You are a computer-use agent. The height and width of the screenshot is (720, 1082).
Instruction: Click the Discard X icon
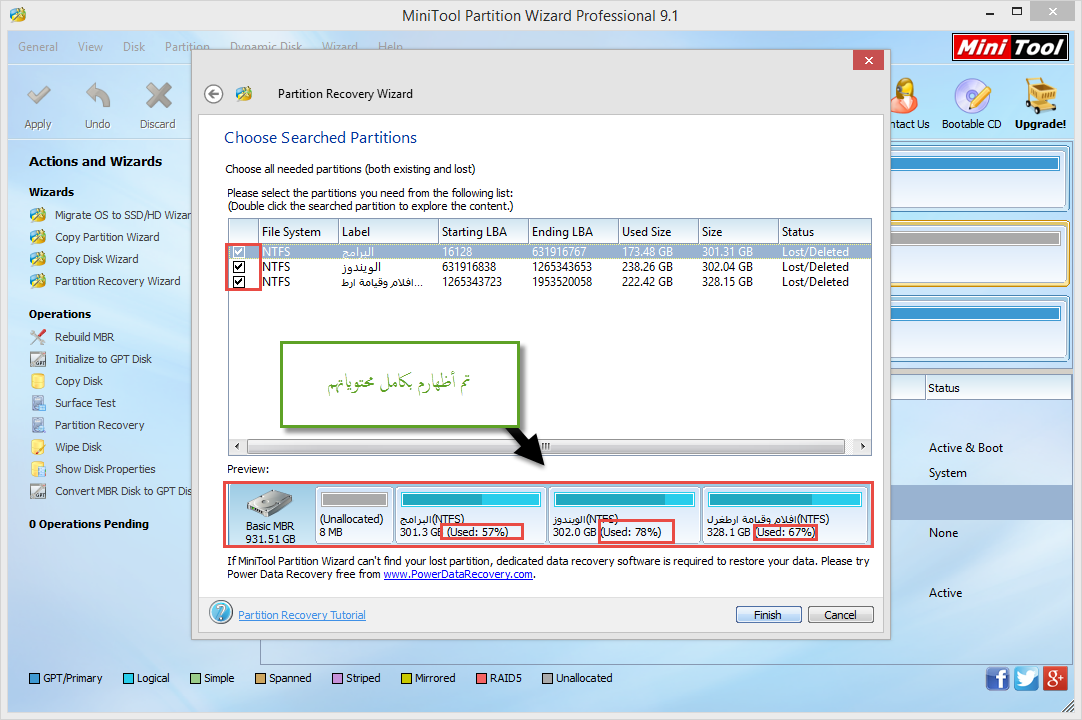[x=158, y=95]
